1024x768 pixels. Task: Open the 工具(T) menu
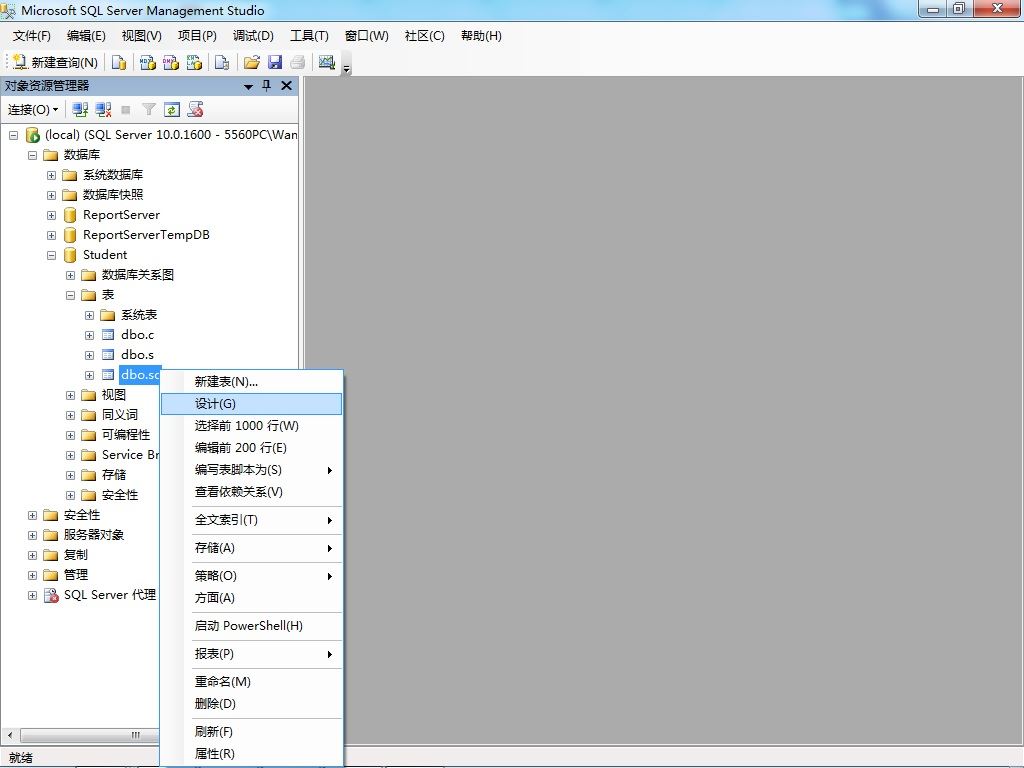tap(309, 36)
